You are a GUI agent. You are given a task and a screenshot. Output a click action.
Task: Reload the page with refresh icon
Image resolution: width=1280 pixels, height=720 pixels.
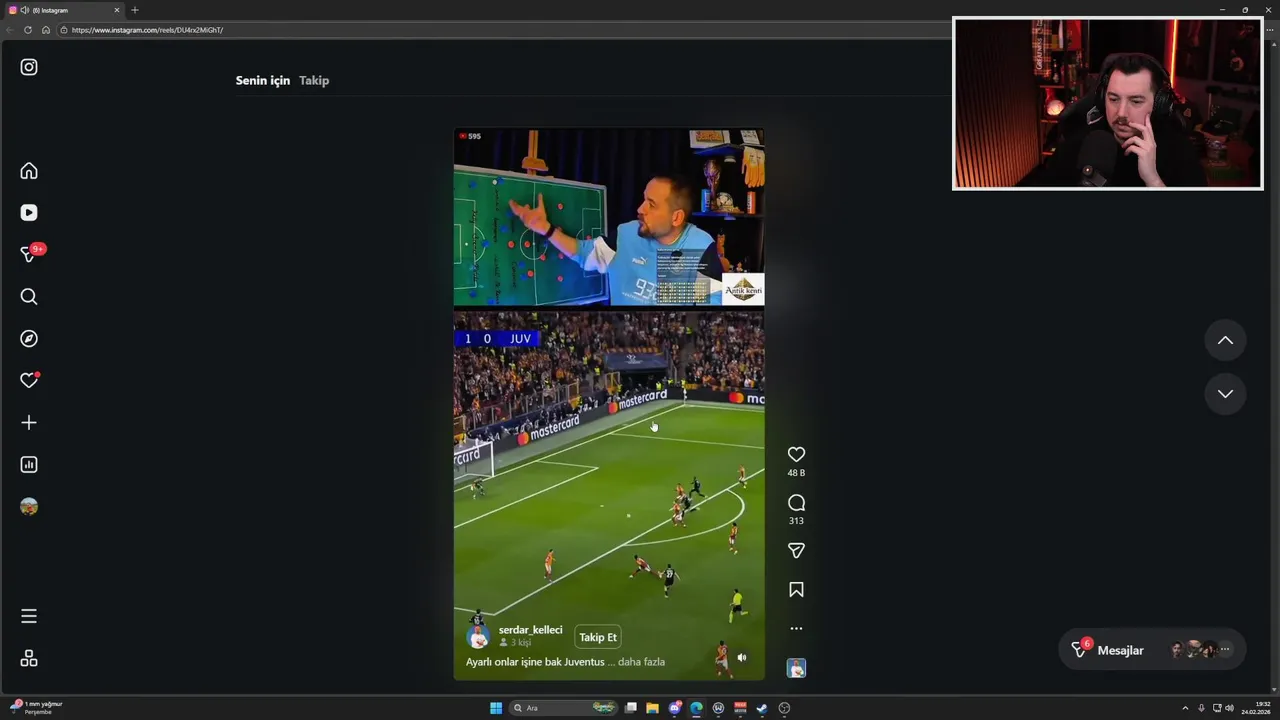click(x=28, y=30)
